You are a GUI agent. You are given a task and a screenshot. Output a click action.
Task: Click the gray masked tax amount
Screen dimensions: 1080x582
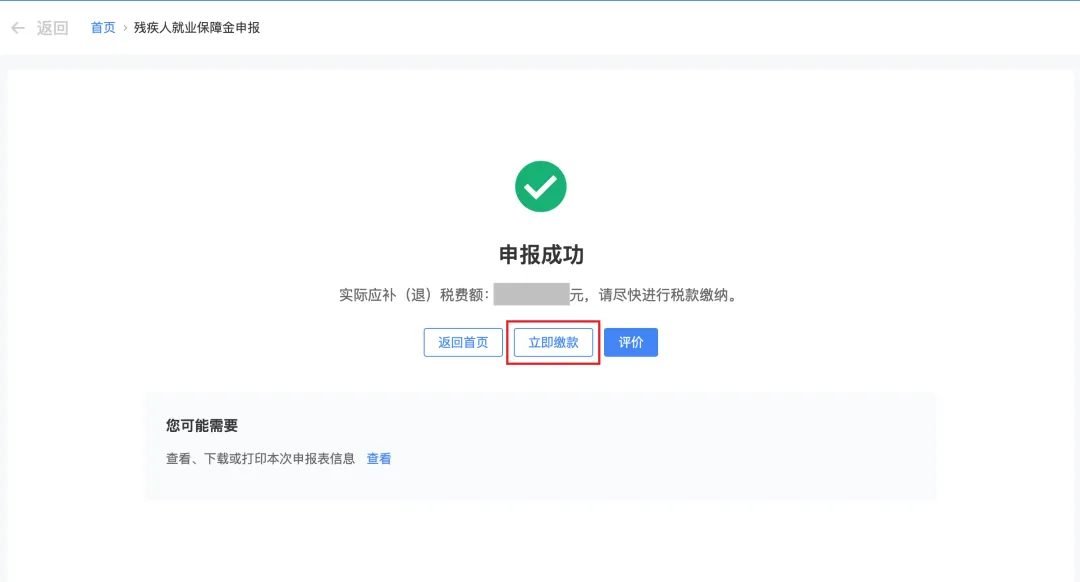click(531, 295)
